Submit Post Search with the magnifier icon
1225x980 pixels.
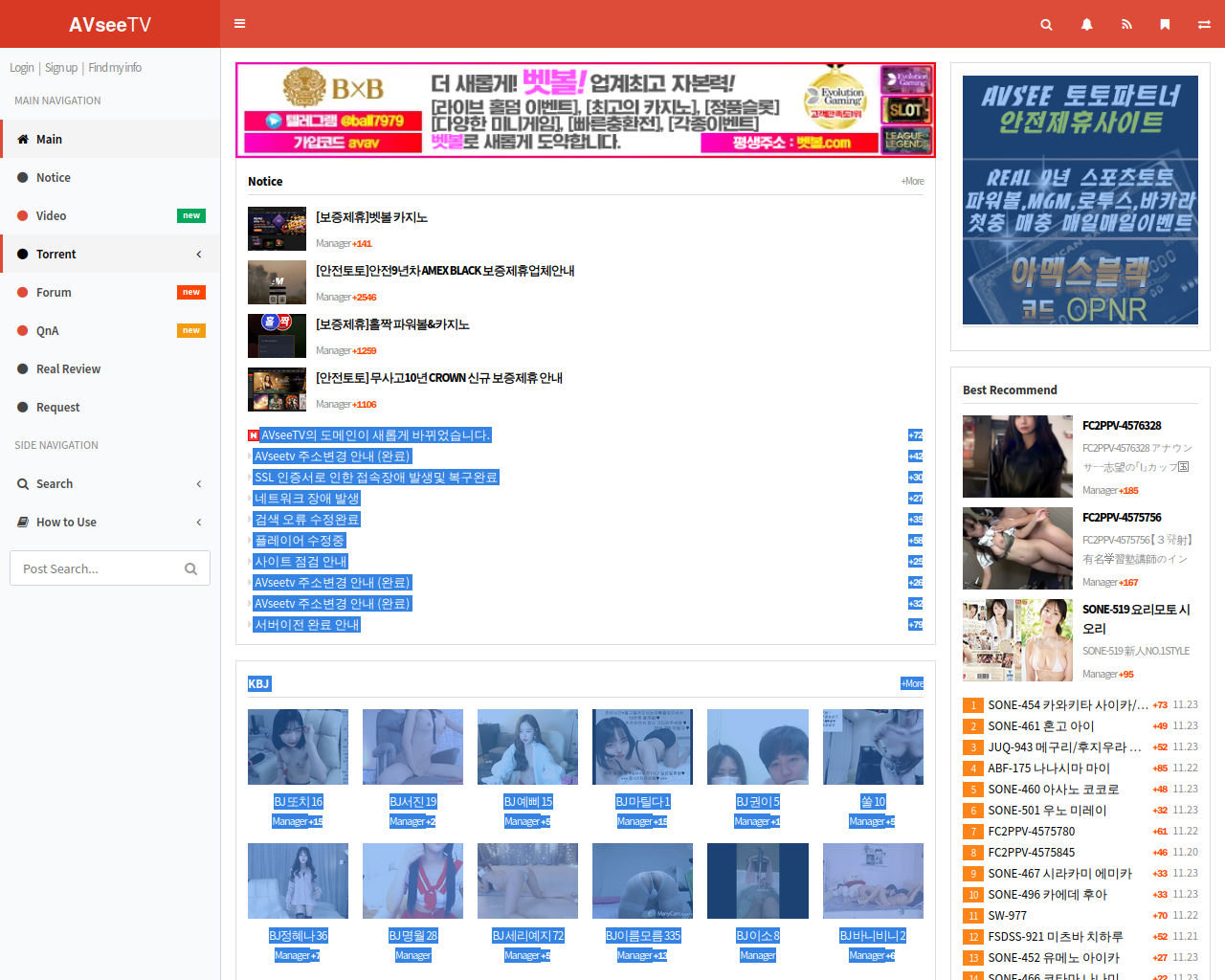[191, 568]
